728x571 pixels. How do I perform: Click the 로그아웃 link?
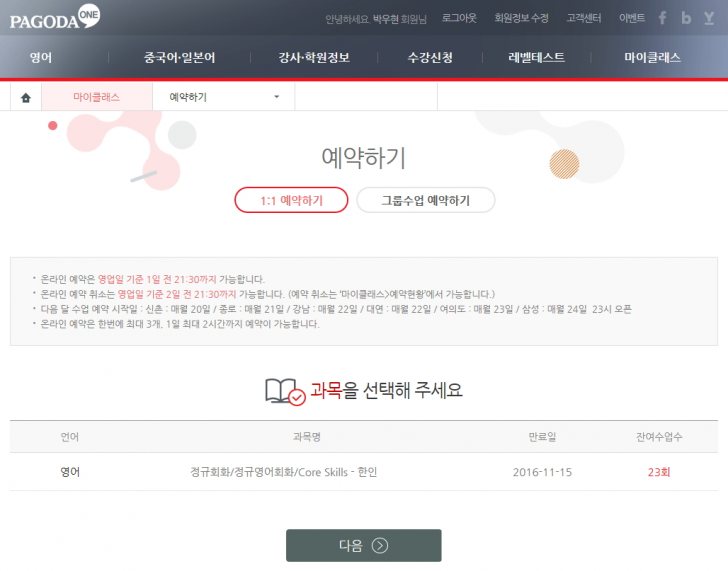(x=458, y=18)
